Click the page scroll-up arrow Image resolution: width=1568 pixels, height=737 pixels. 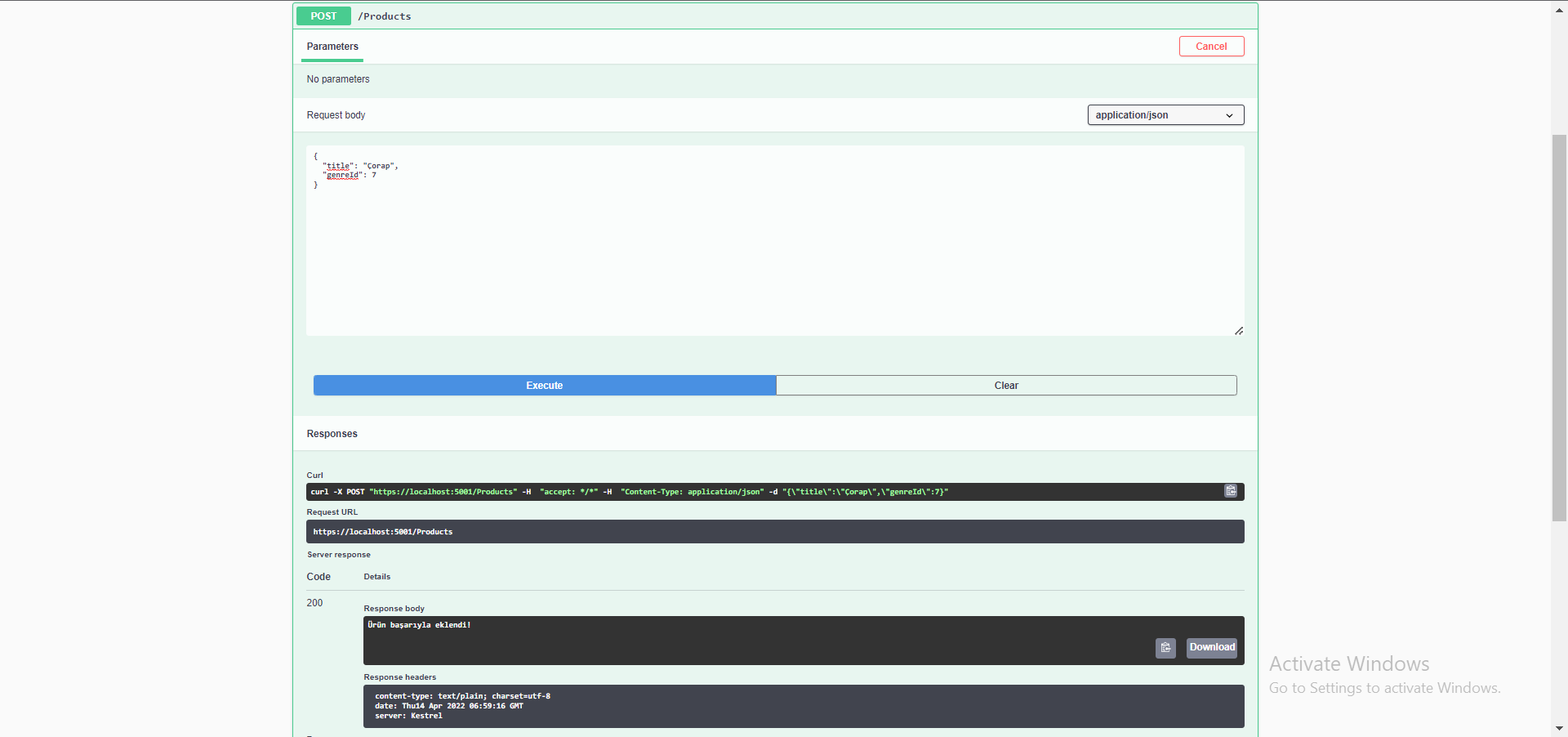click(1559, 8)
